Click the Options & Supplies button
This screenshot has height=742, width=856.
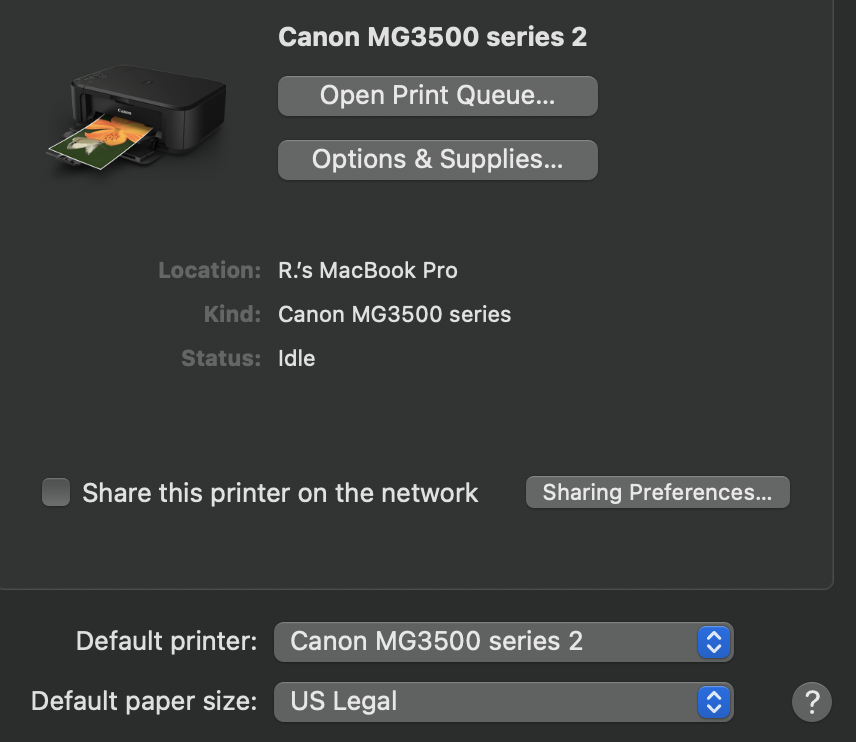point(437,160)
